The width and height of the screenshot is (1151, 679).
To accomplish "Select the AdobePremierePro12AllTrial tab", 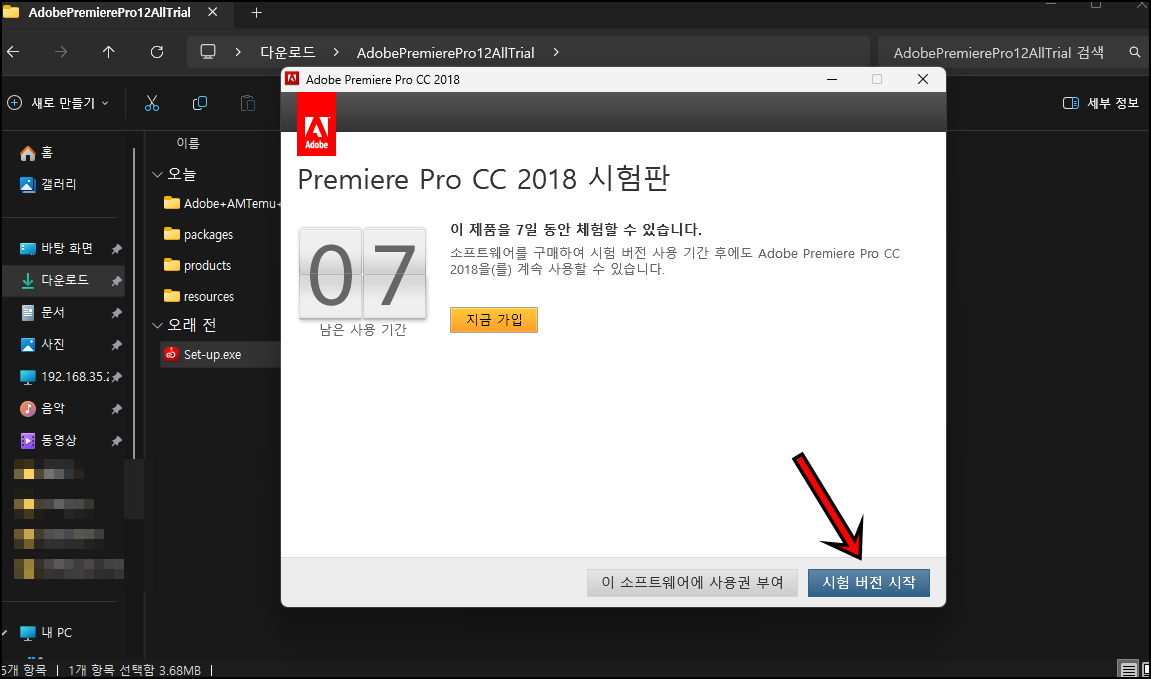I will tap(109, 12).
